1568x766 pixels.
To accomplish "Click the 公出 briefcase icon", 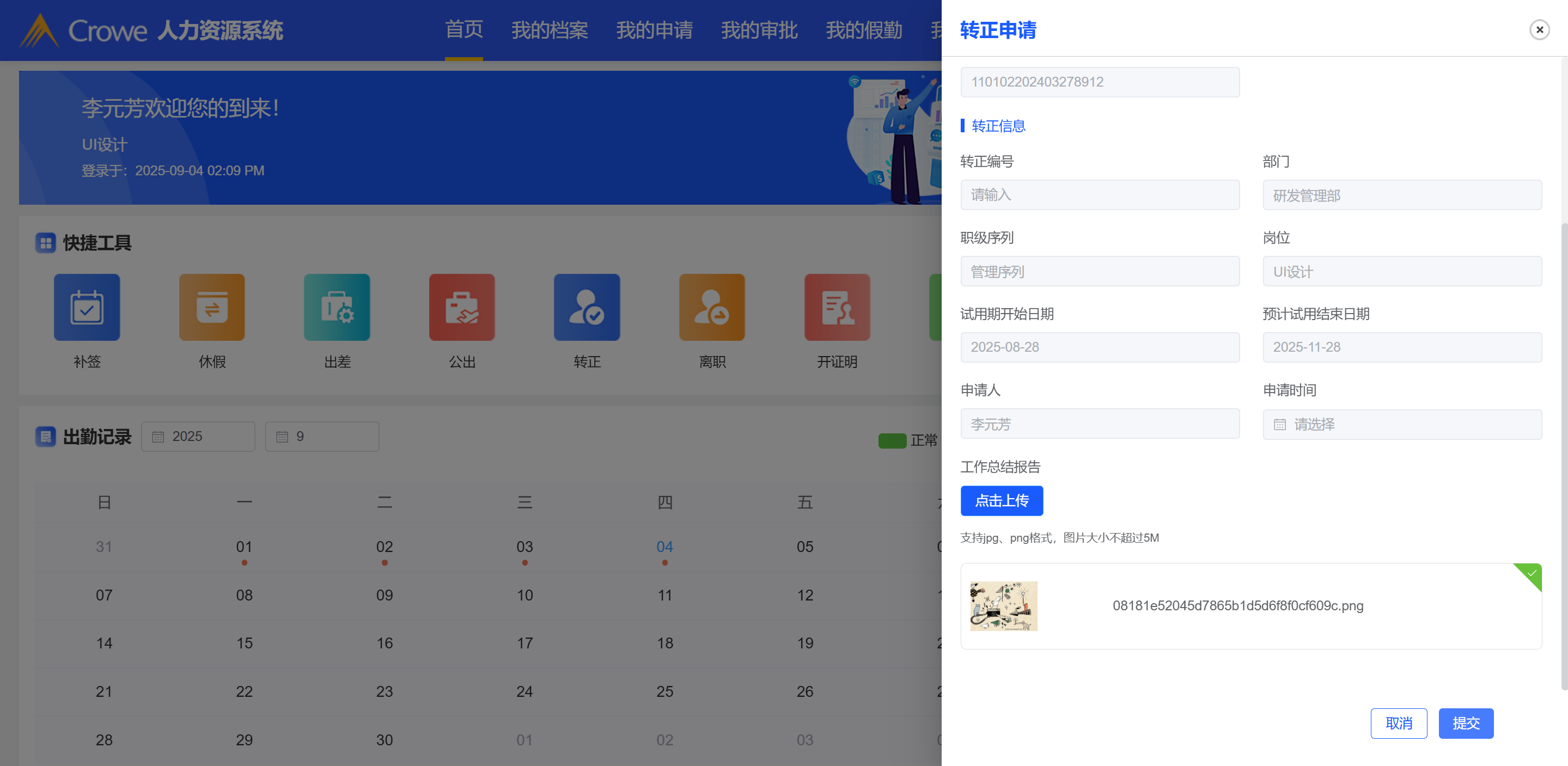I will (x=461, y=307).
